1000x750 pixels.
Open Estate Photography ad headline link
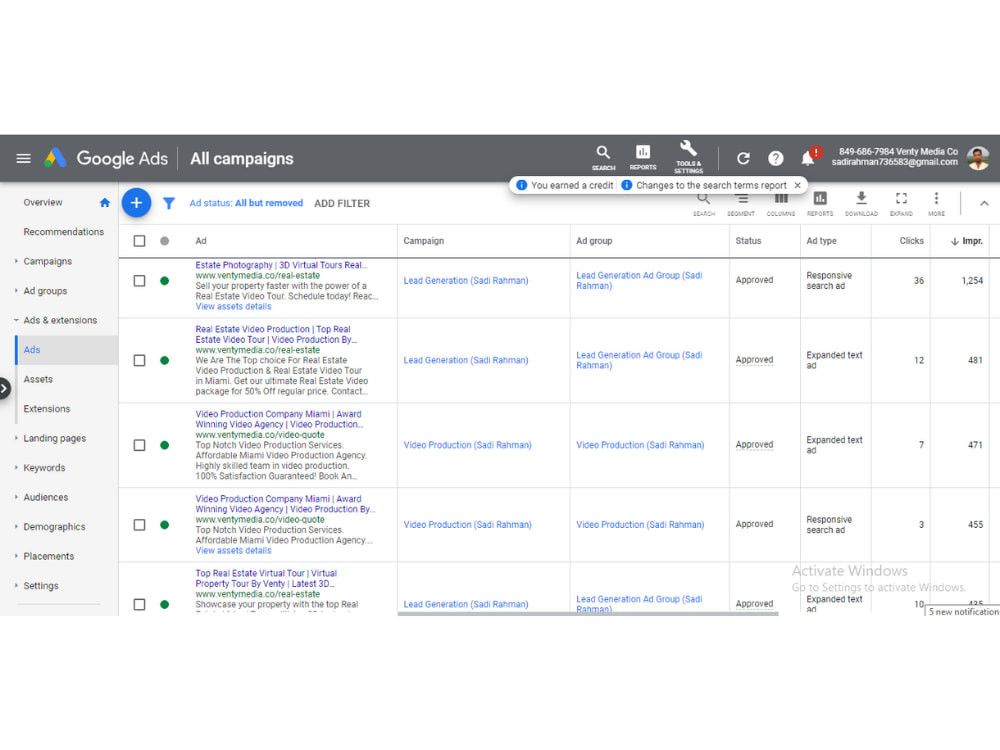point(281,265)
